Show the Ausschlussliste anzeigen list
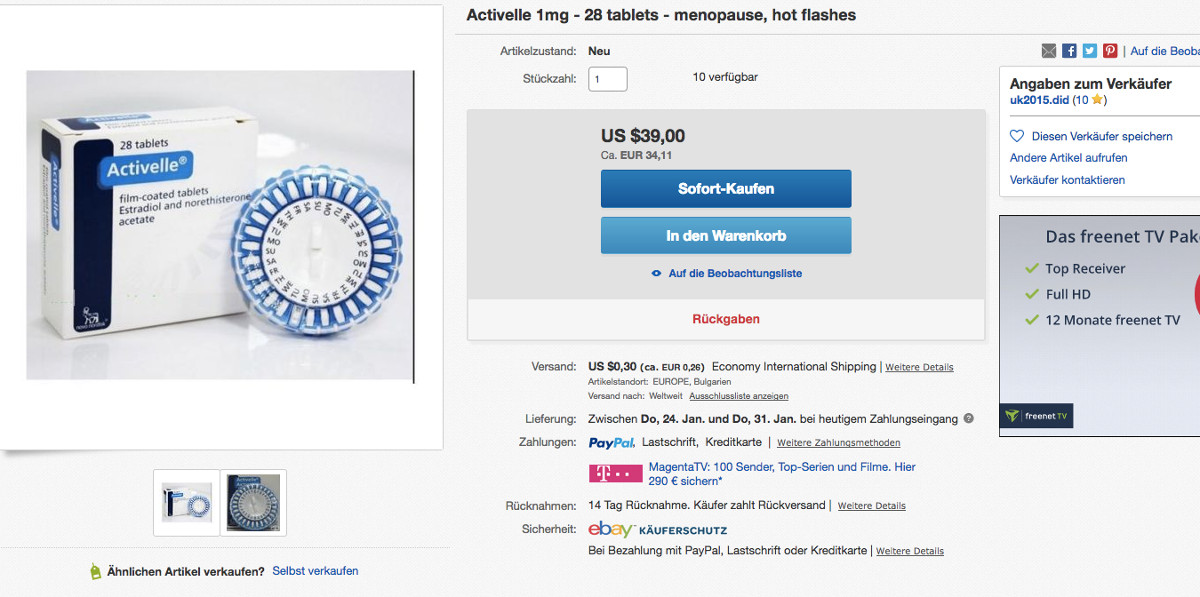Viewport: 1200px width, 597px height. pos(738,397)
